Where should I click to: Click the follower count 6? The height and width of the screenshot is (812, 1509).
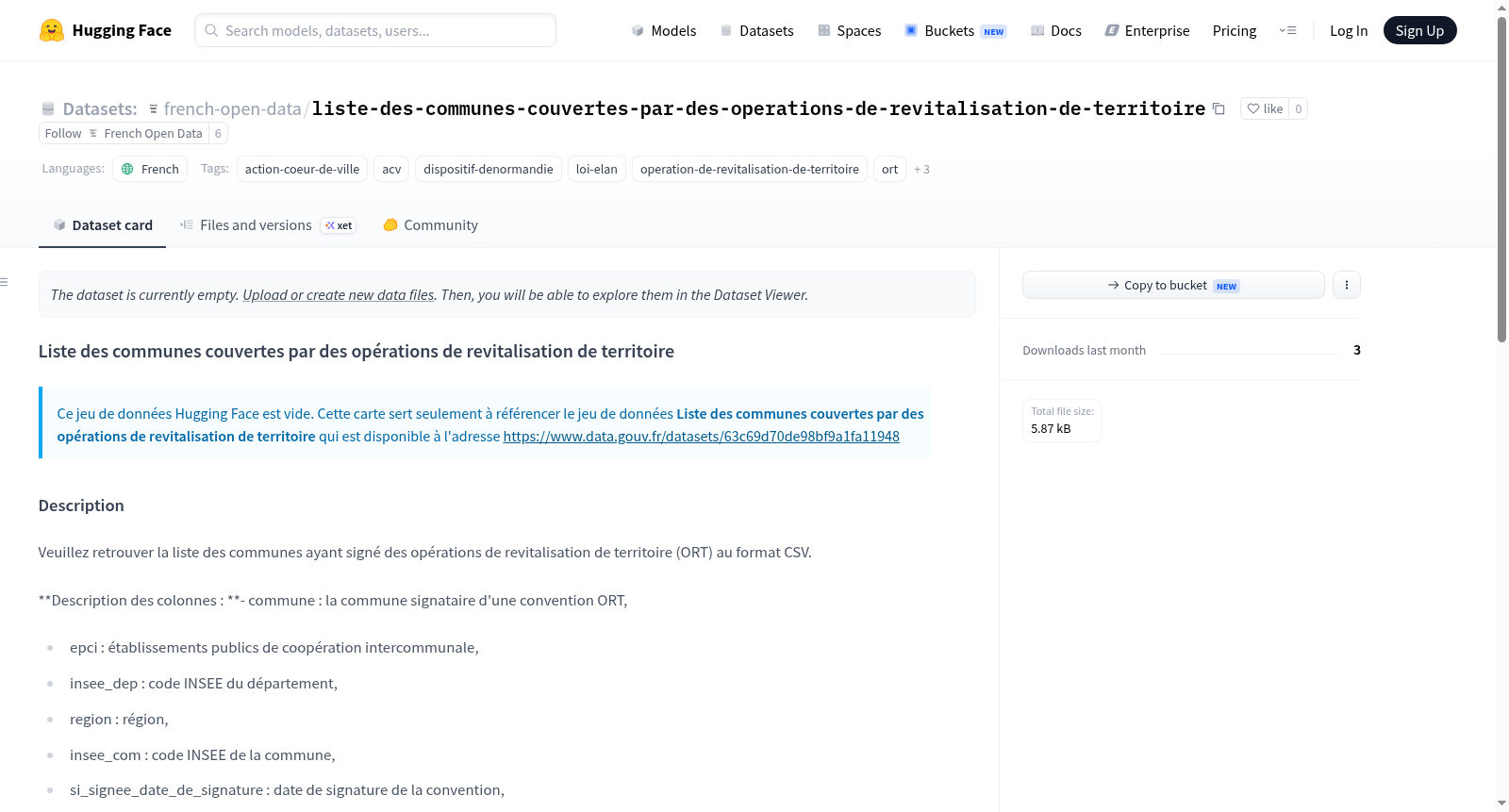(218, 134)
